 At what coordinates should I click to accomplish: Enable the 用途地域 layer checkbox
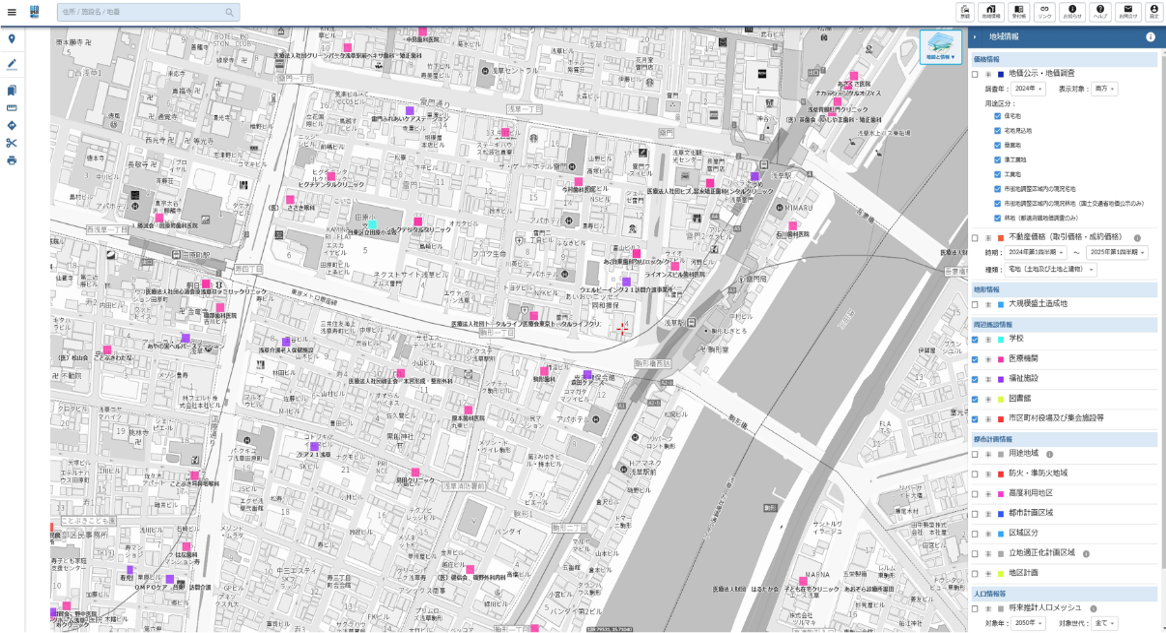[975, 454]
